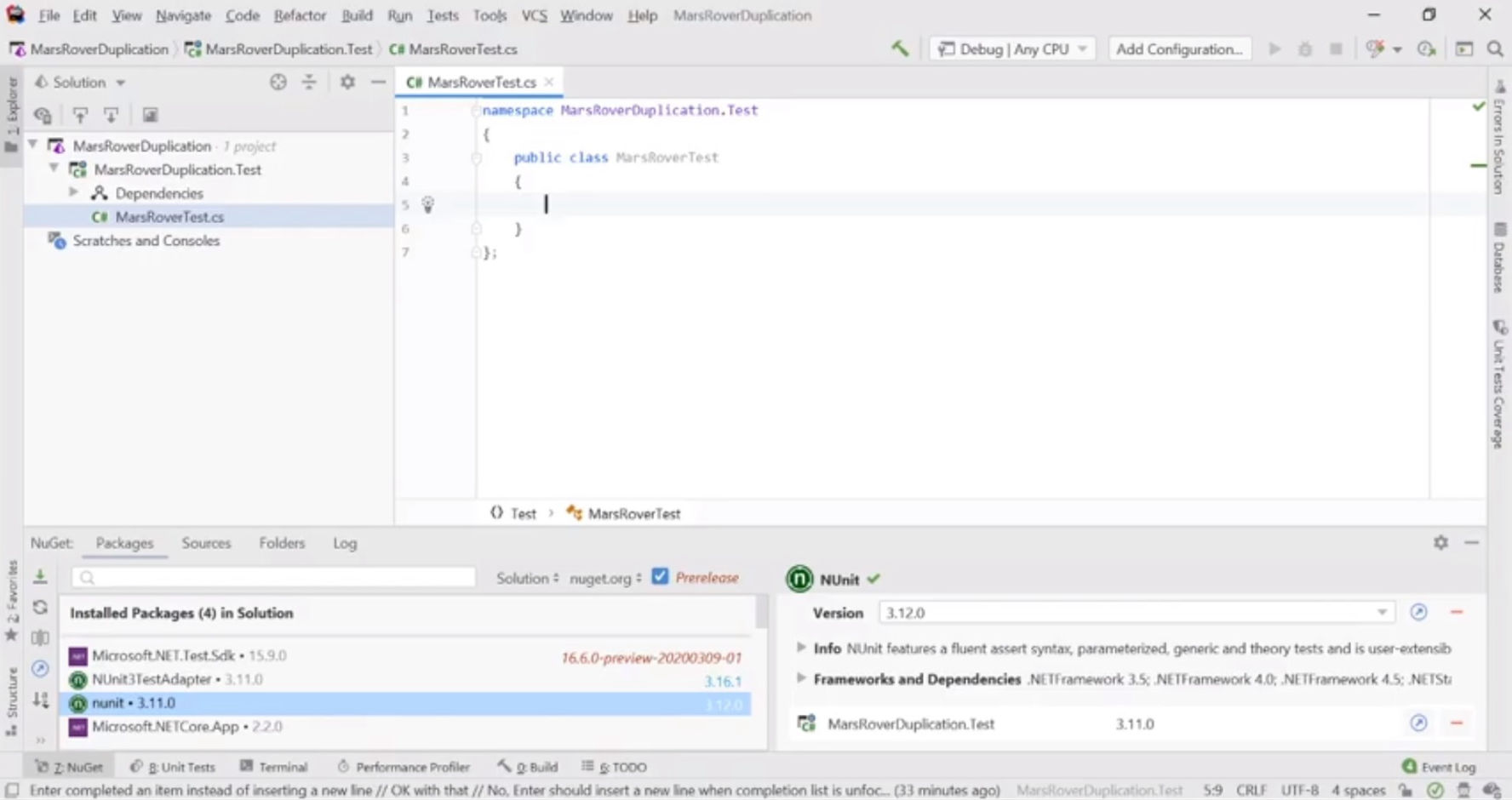
Task: Open the Terminal tool window button
Action: pyautogui.click(x=274, y=767)
